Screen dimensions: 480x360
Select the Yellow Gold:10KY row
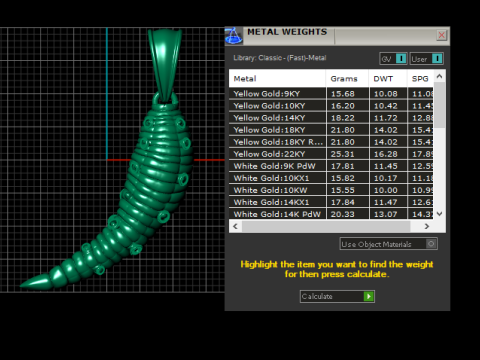(x=331, y=106)
